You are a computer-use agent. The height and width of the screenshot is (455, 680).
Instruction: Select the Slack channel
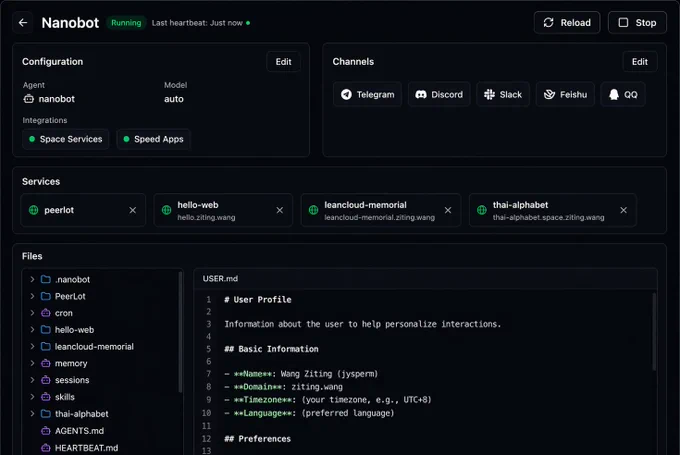[503, 94]
